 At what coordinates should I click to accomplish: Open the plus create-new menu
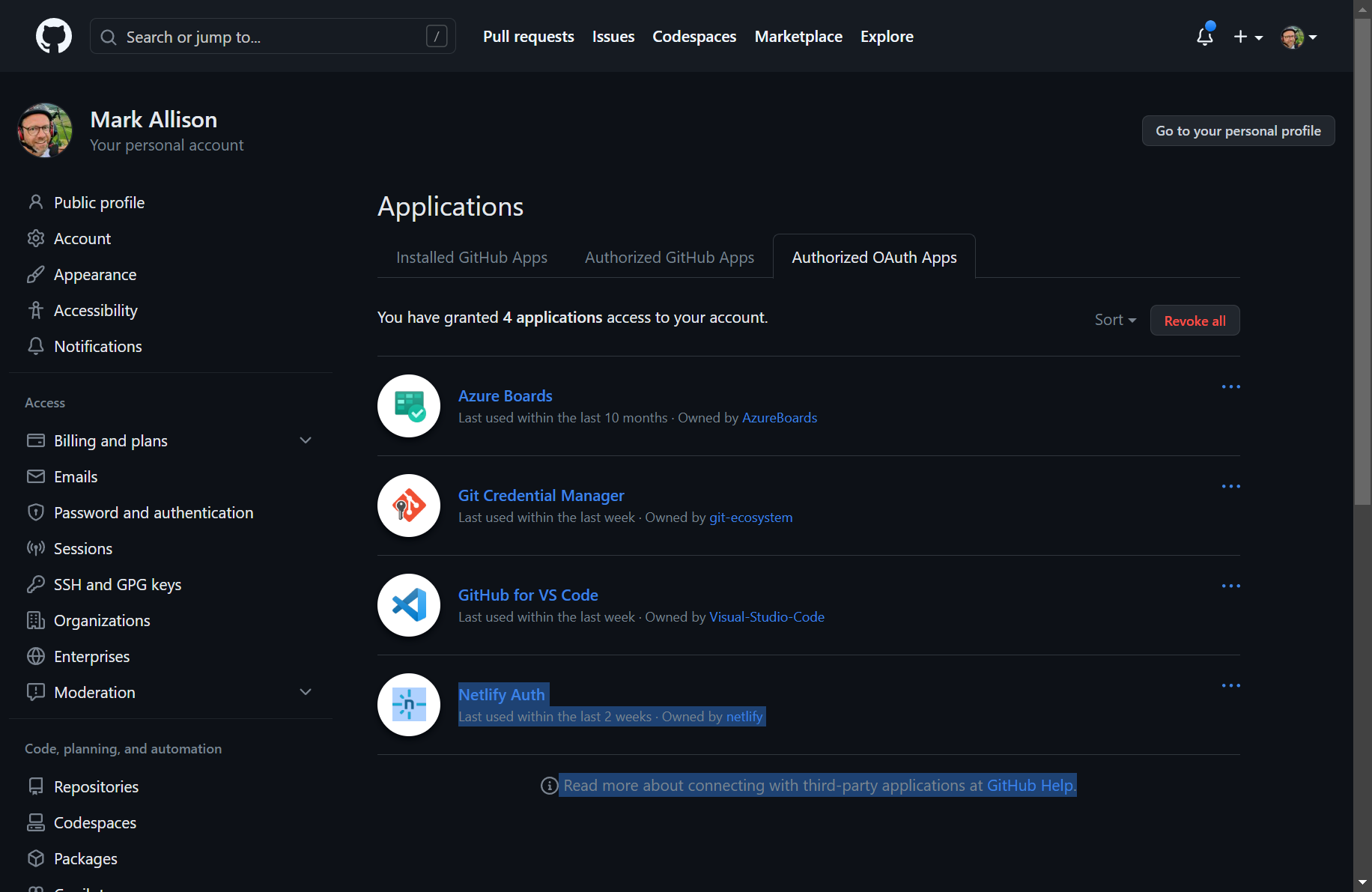[x=1248, y=37]
